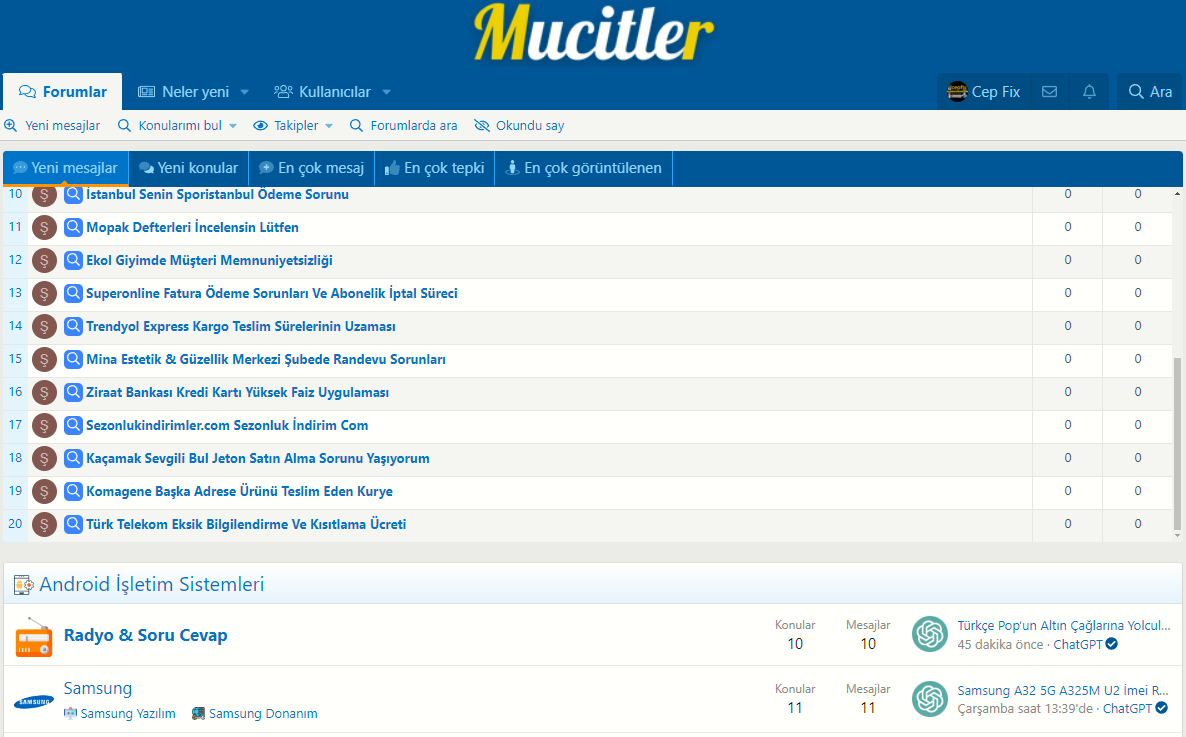Switch to the En çok mesaj tab
Viewport: 1186px width, 737px height.
312,168
